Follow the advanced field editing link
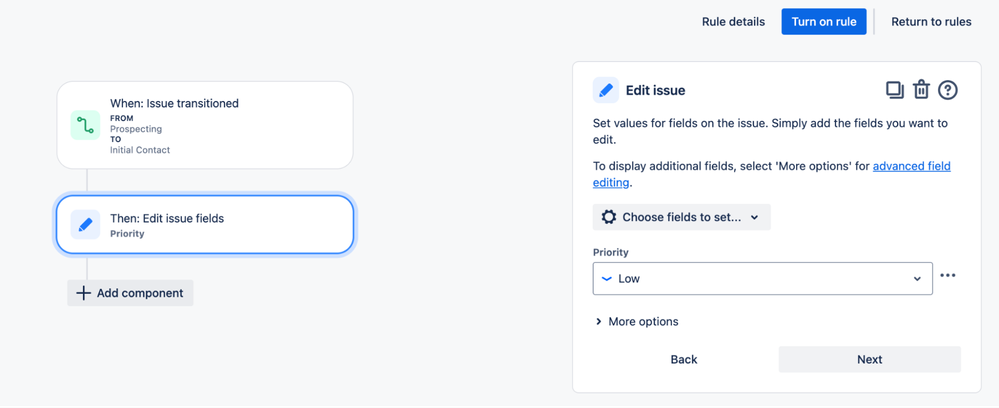The height and width of the screenshot is (408, 999). tap(911, 166)
